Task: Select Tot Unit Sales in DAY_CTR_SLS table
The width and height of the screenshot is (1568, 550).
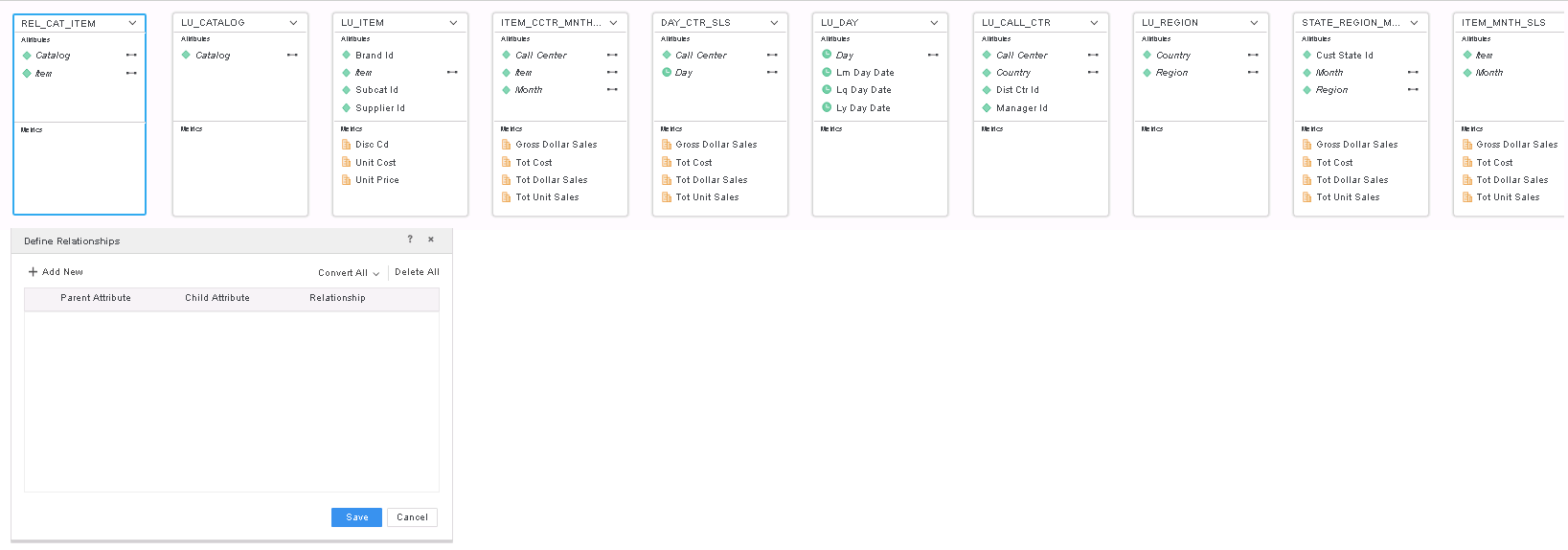Action: (707, 197)
